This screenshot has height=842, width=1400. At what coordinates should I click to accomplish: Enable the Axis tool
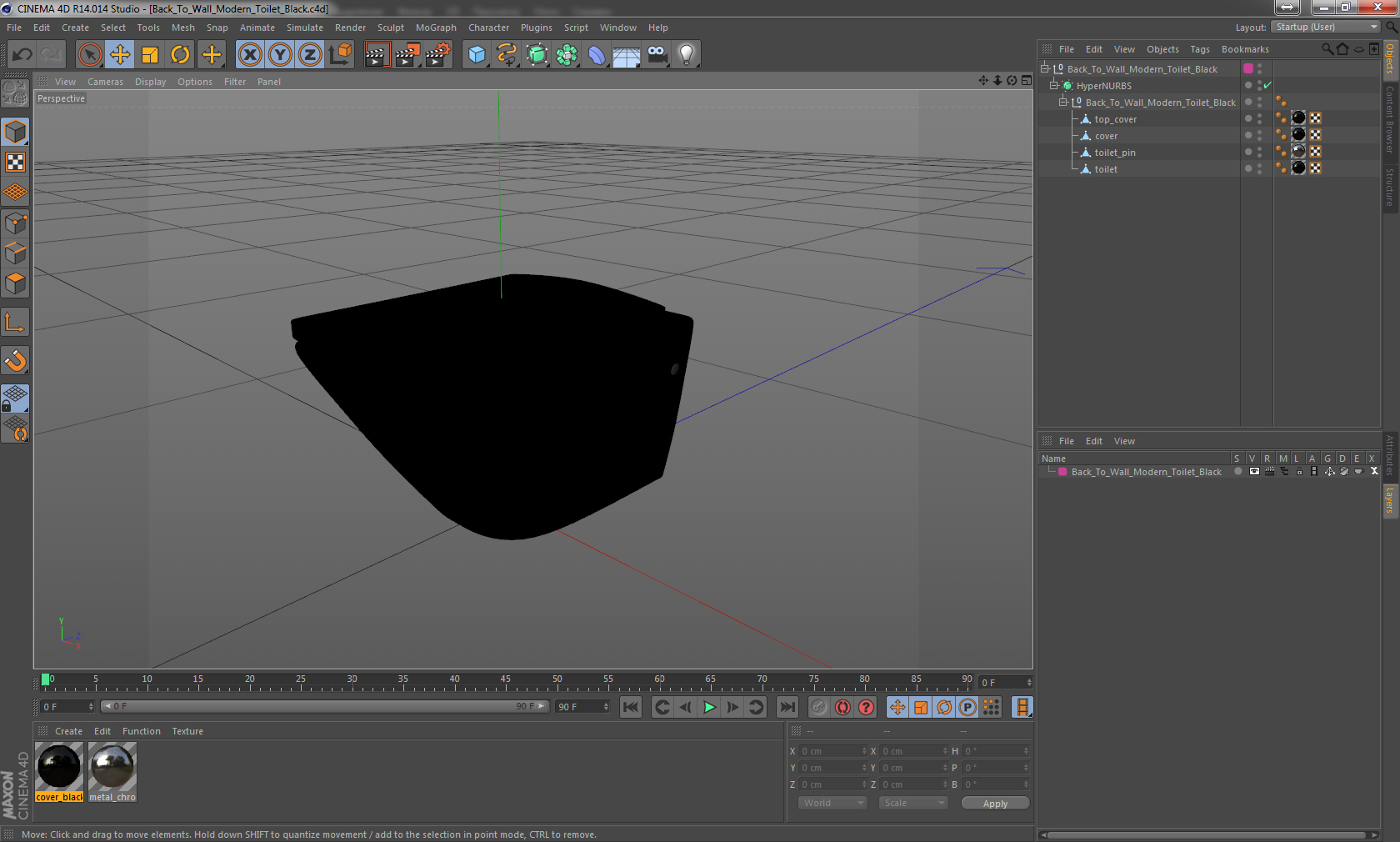pos(15,323)
